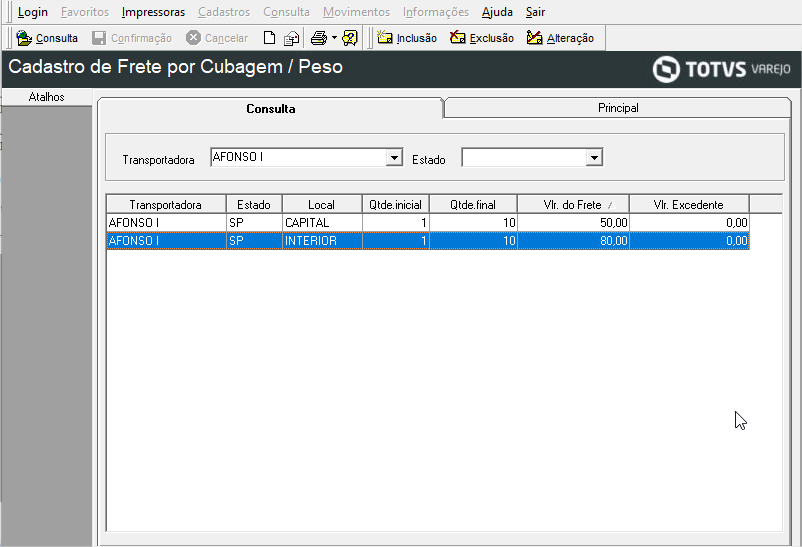The width and height of the screenshot is (802, 547).
Task: Click the Atalhos panel header
Action: [47, 97]
